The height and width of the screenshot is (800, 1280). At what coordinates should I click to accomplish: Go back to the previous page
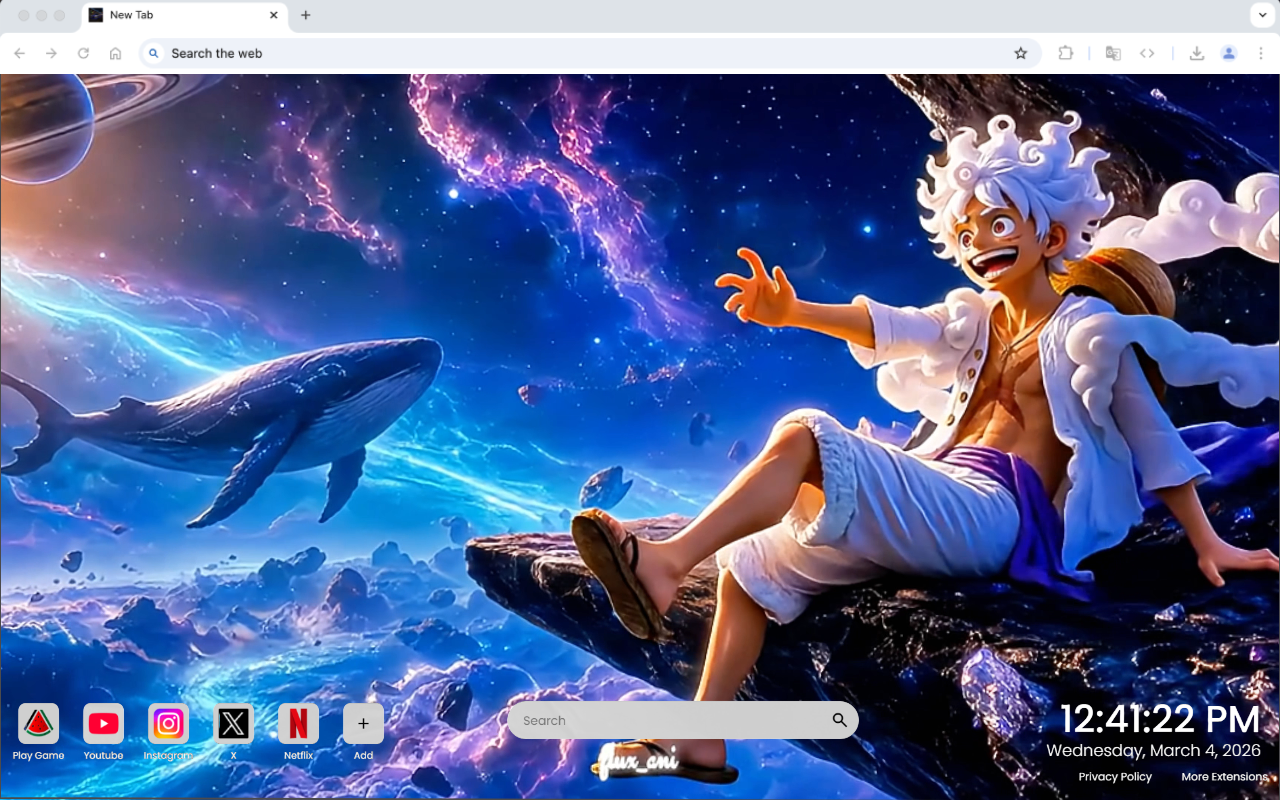click(20, 53)
